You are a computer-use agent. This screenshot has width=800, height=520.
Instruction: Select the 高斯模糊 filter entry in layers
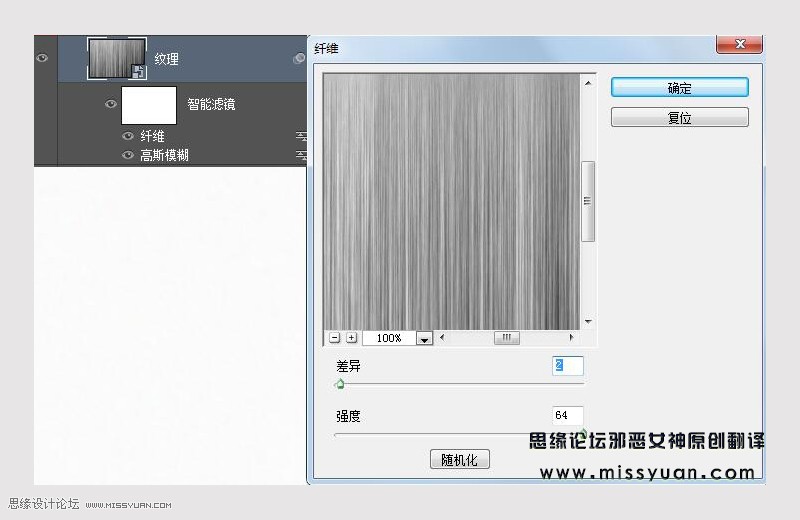(164, 155)
